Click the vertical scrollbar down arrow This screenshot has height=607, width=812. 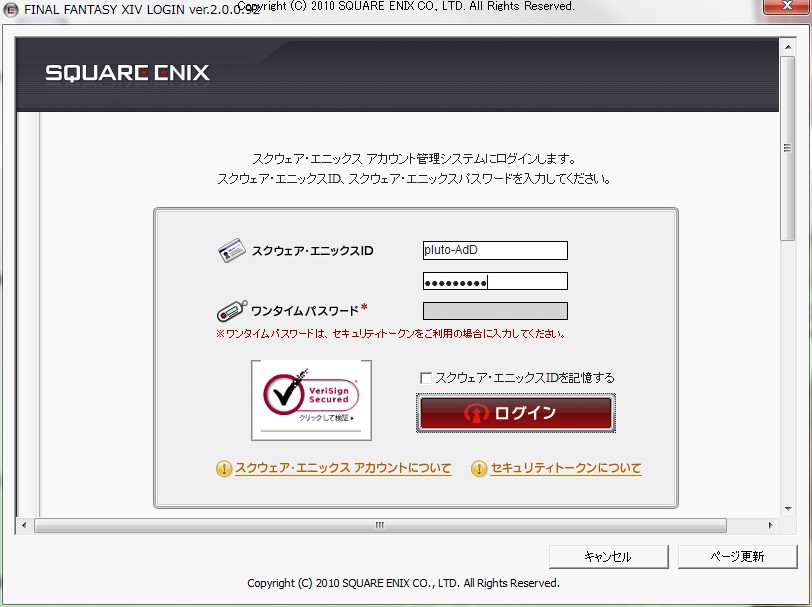click(788, 509)
